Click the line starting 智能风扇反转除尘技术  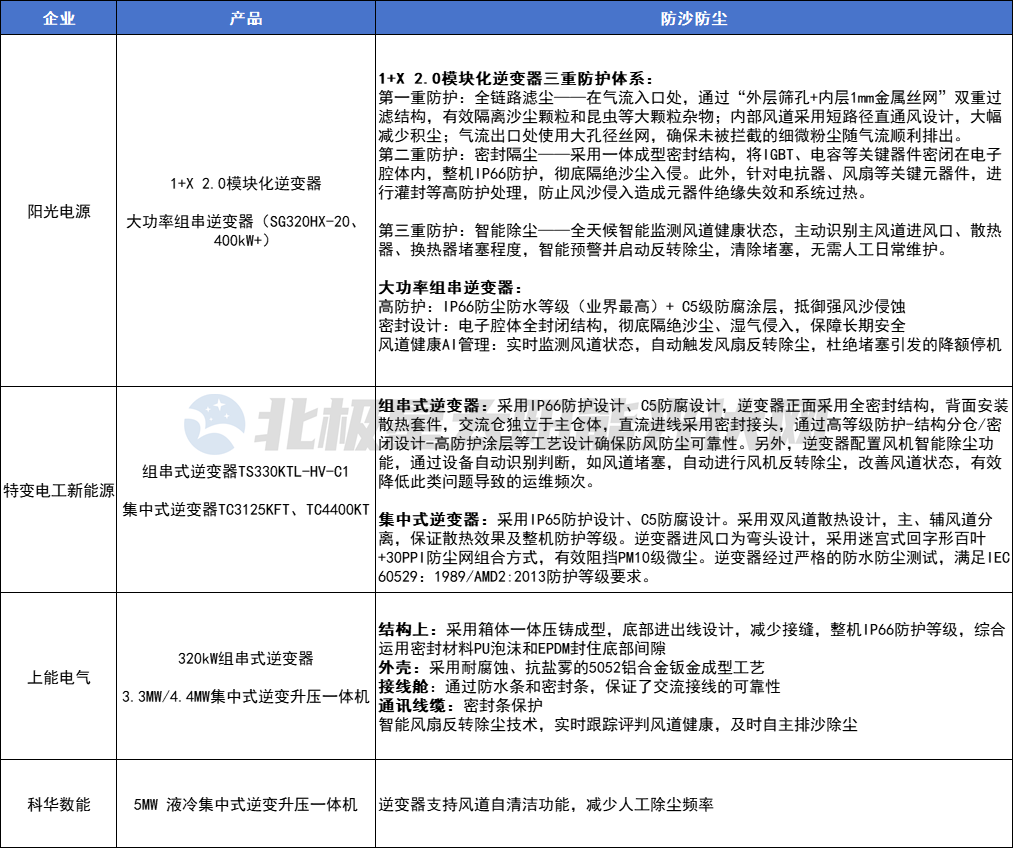[x=618, y=724]
